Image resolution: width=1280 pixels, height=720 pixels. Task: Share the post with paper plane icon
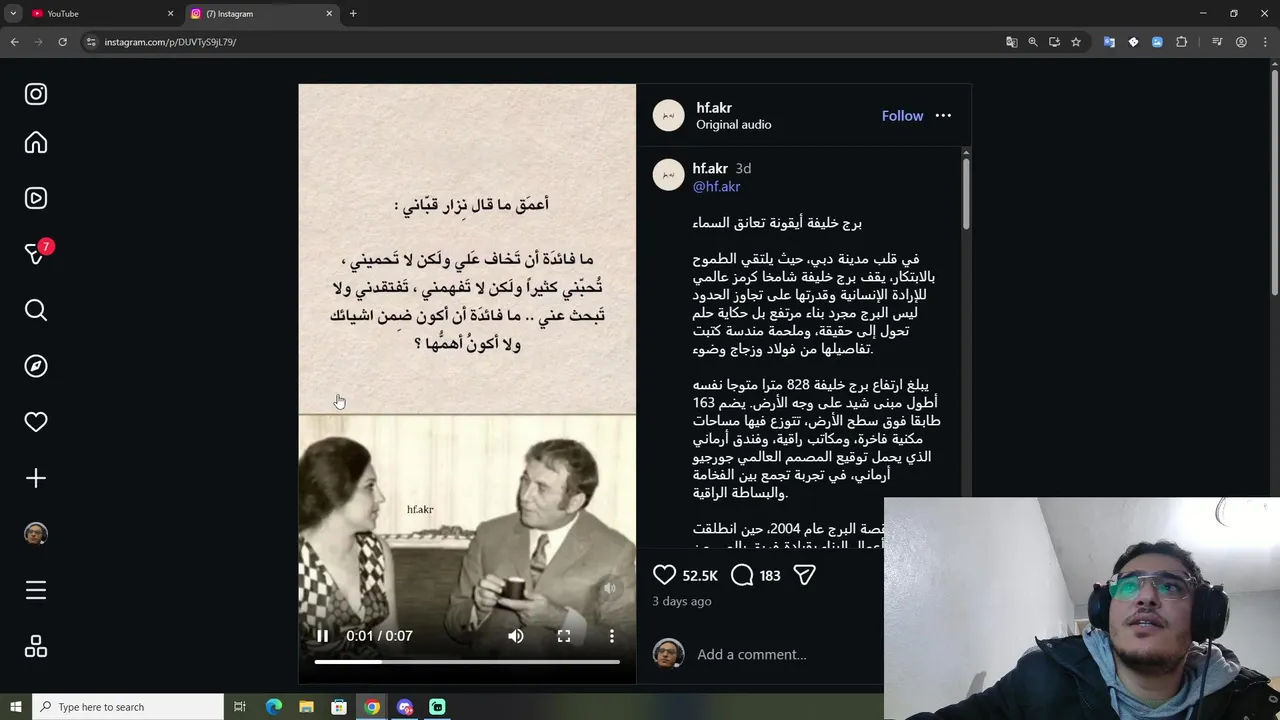click(804, 575)
